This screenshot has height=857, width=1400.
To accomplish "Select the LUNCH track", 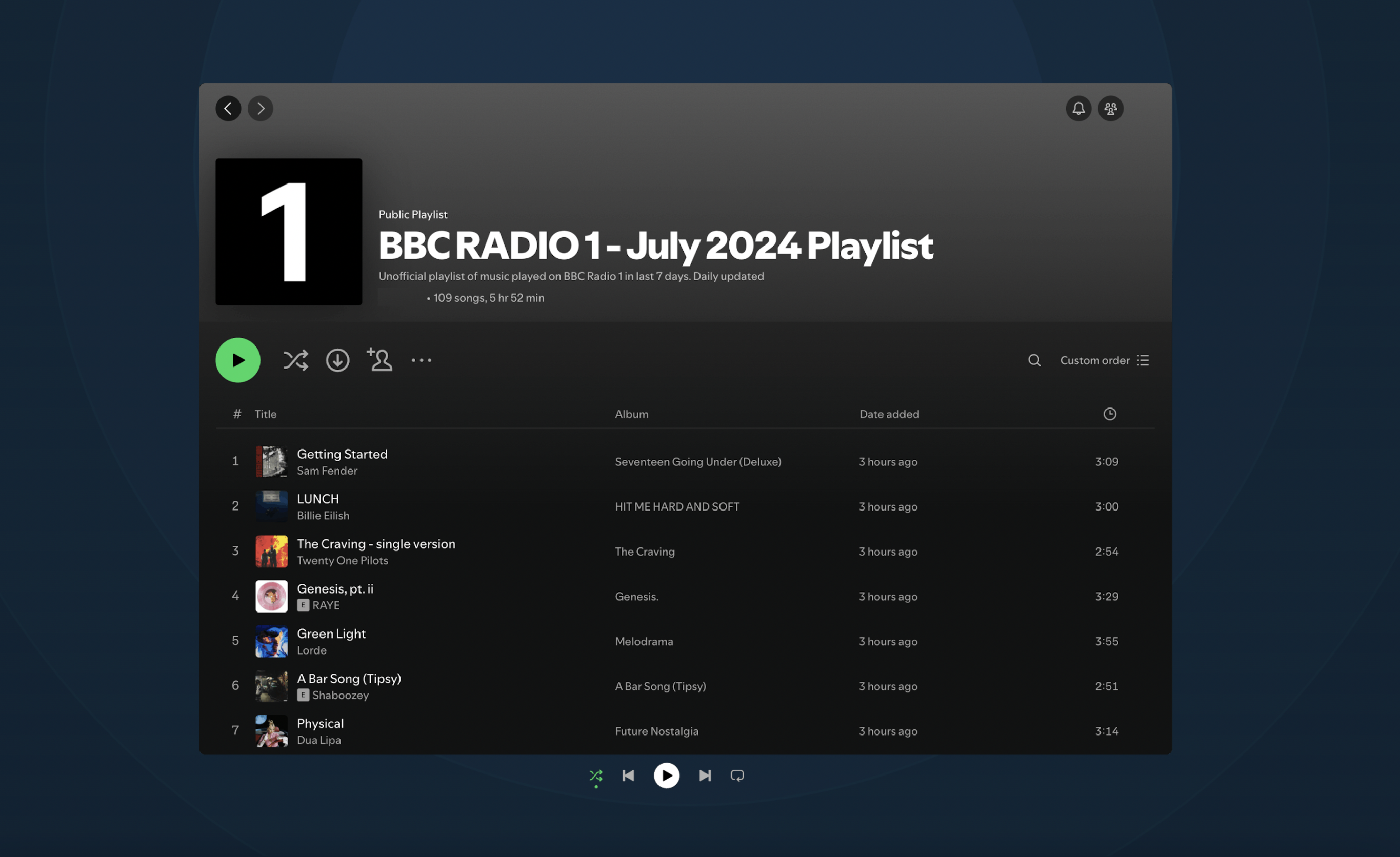I will coord(317,499).
